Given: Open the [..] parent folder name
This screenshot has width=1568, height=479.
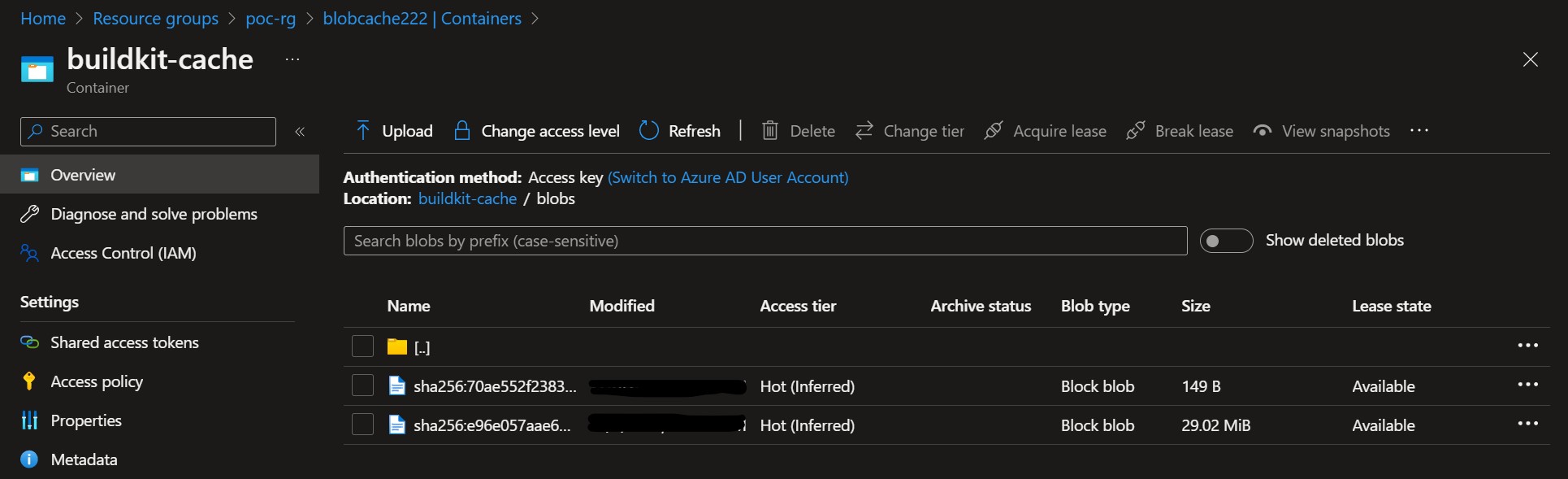Looking at the screenshot, I should coord(422,347).
